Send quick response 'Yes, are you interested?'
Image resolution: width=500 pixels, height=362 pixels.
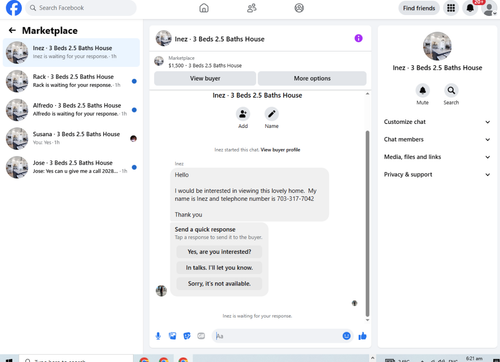click(219, 252)
